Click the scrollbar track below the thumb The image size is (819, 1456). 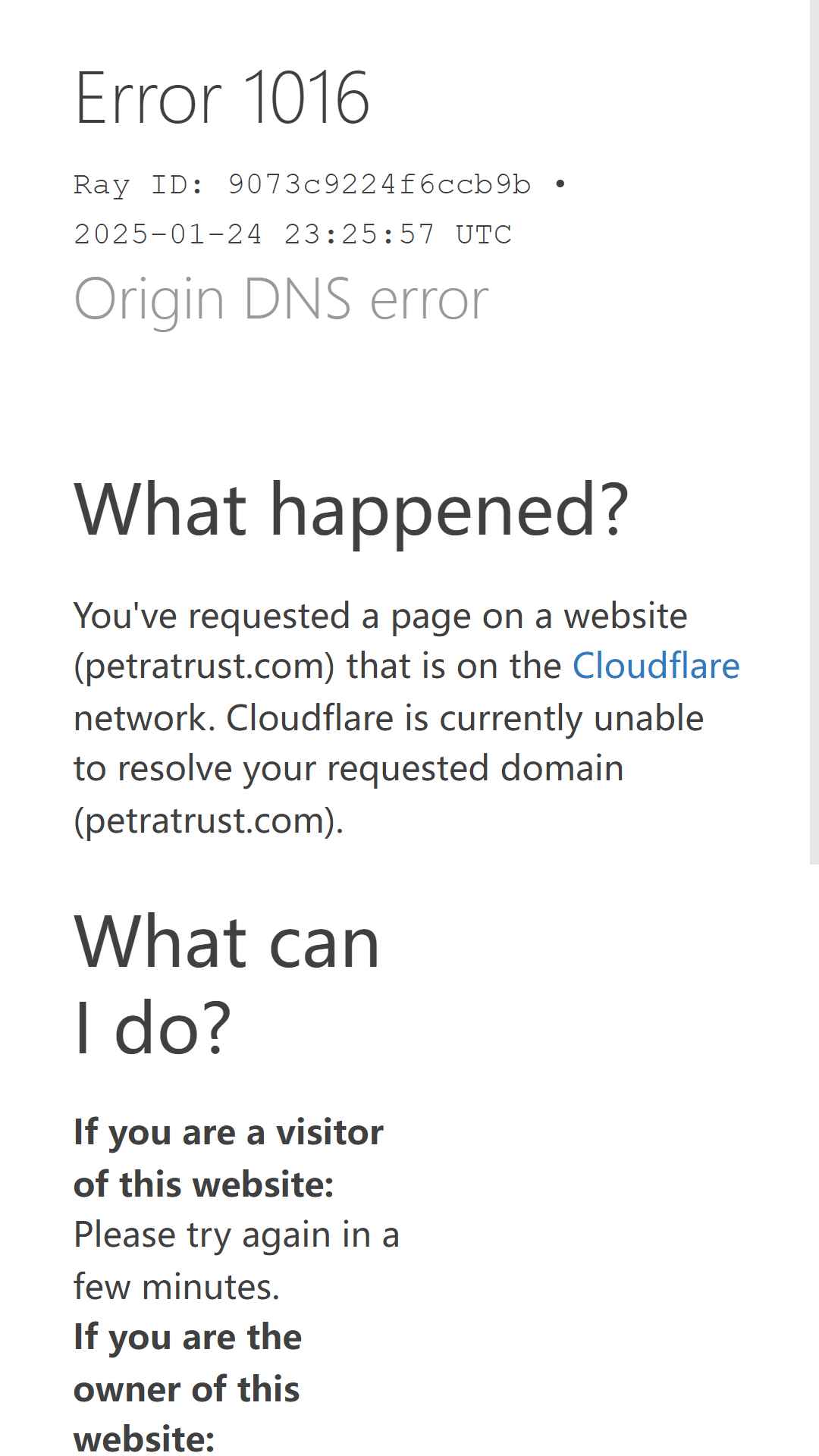point(814,1160)
